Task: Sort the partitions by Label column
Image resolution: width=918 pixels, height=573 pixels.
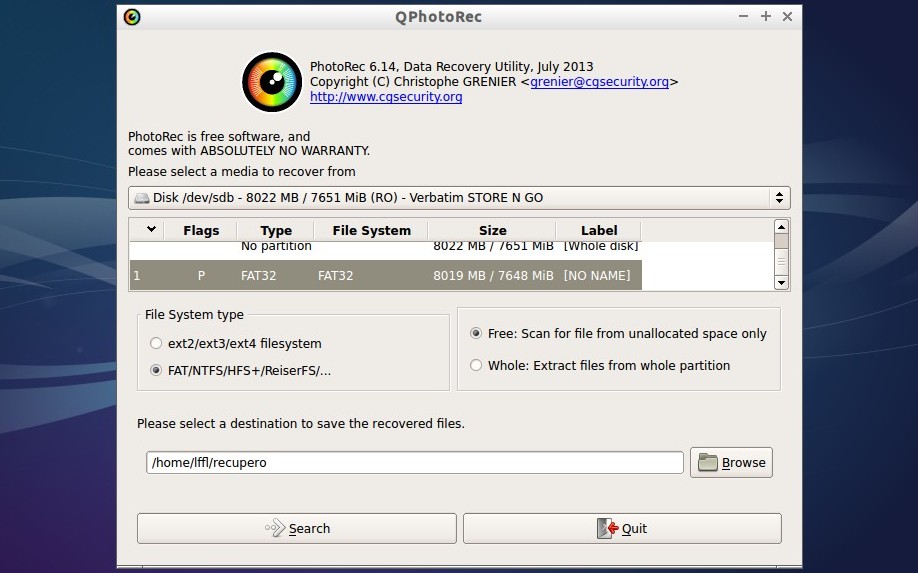Action: [599, 230]
